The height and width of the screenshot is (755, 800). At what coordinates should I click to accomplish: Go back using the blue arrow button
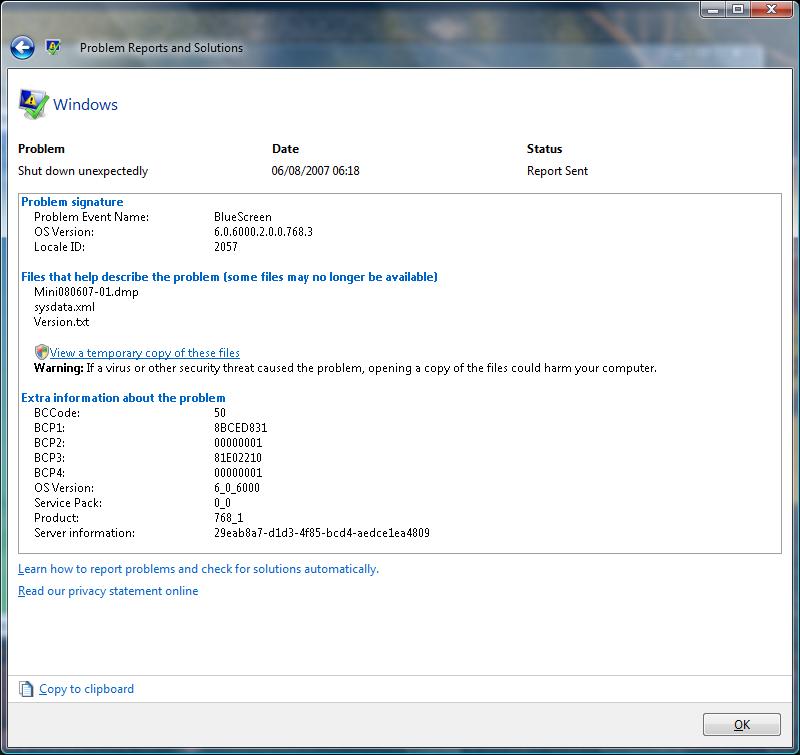point(22,48)
